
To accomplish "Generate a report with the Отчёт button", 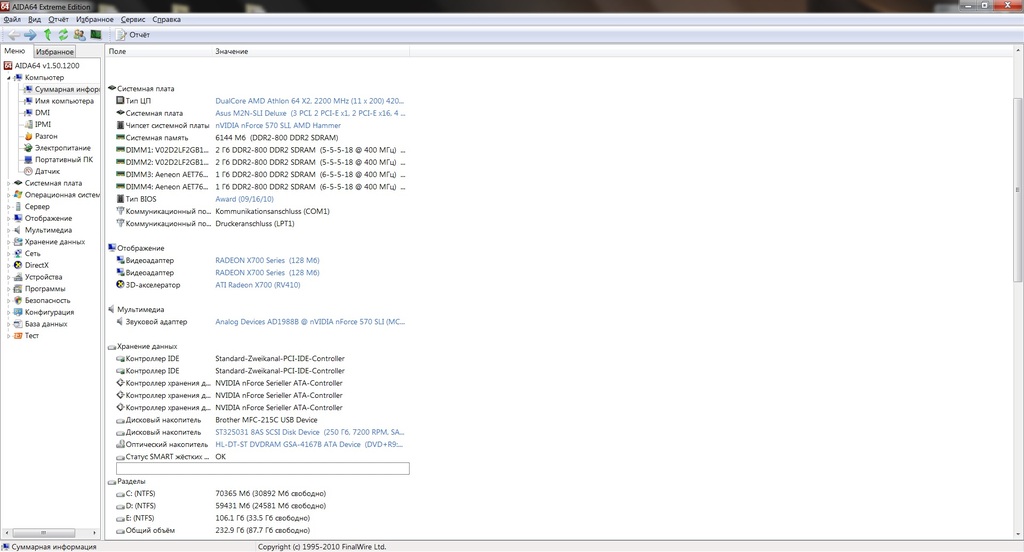I will (x=133, y=35).
